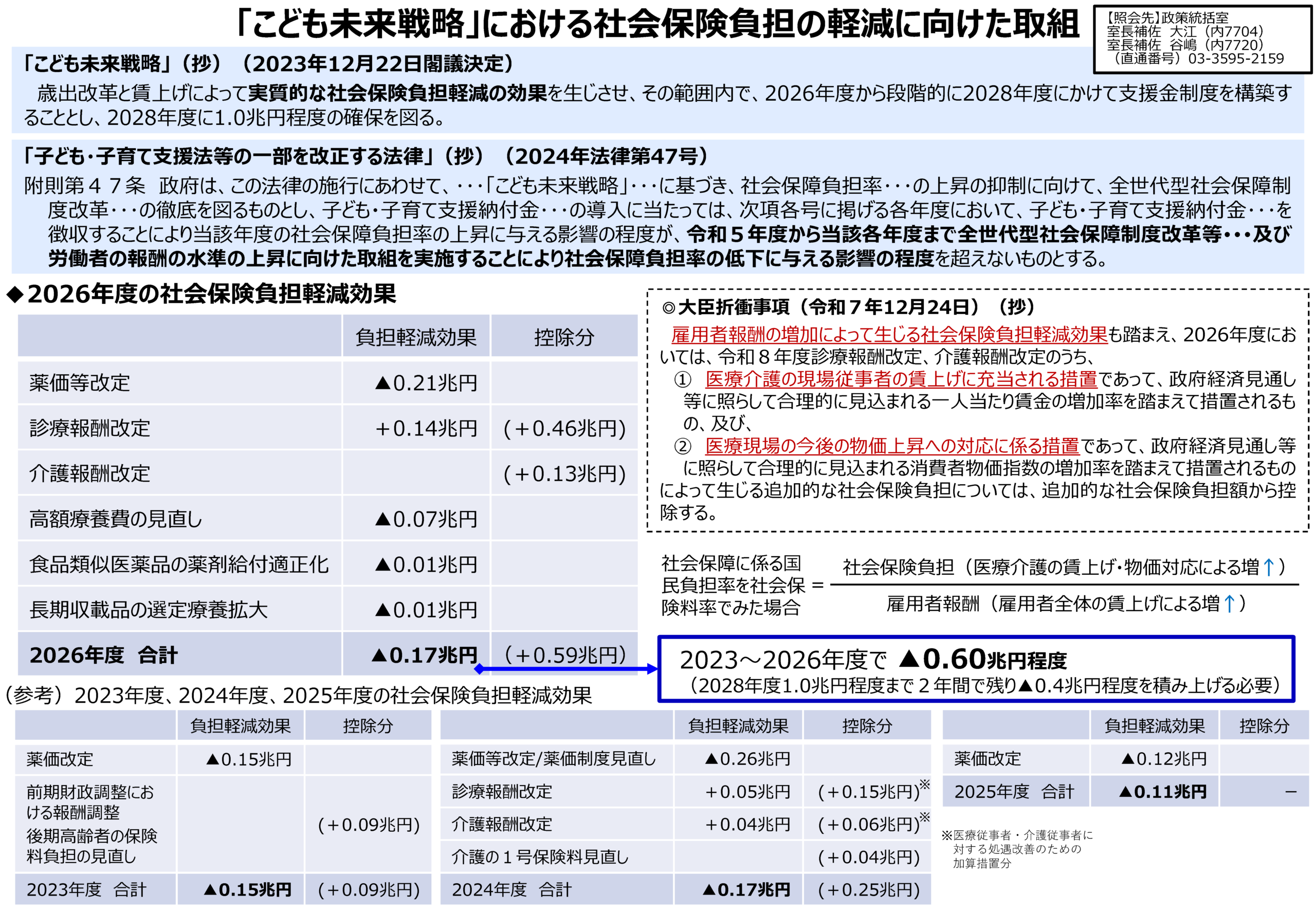Click the 薬価等改定 row label
The image size is (1316, 911).
pos(80,383)
